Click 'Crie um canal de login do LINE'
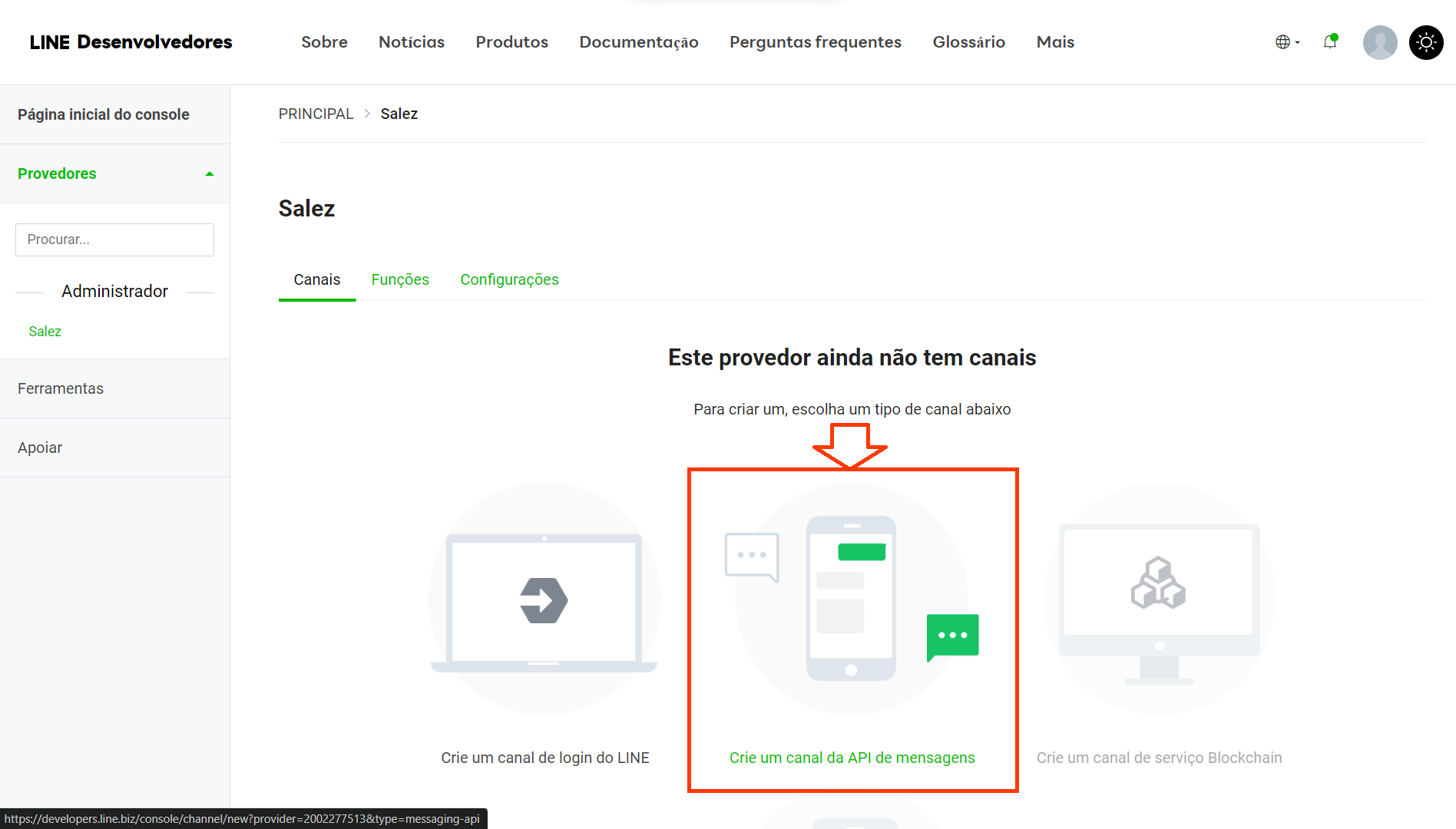Image resolution: width=1456 pixels, height=829 pixels. coord(545,758)
